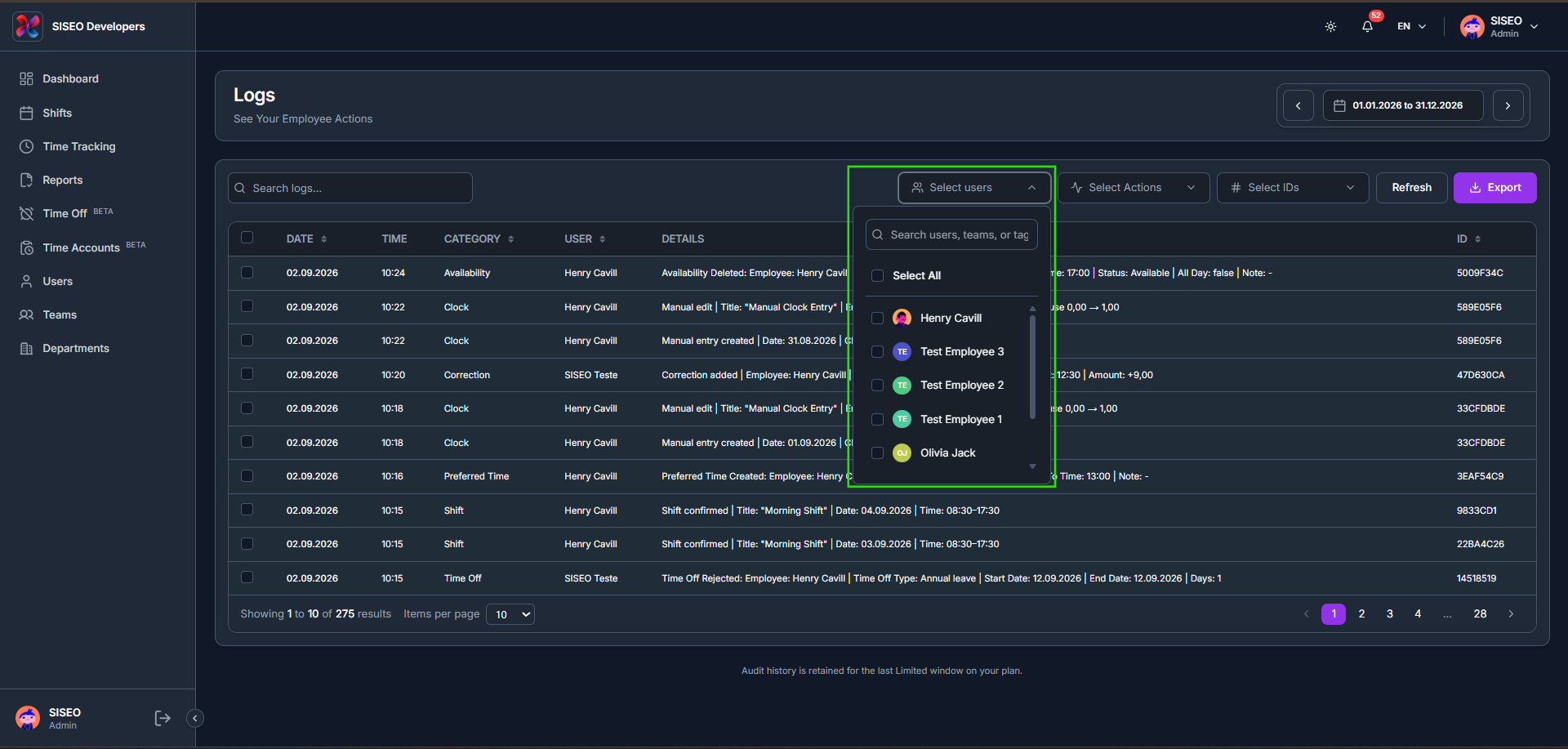Click the purple Export button
The height and width of the screenshot is (749, 1568).
1495,188
